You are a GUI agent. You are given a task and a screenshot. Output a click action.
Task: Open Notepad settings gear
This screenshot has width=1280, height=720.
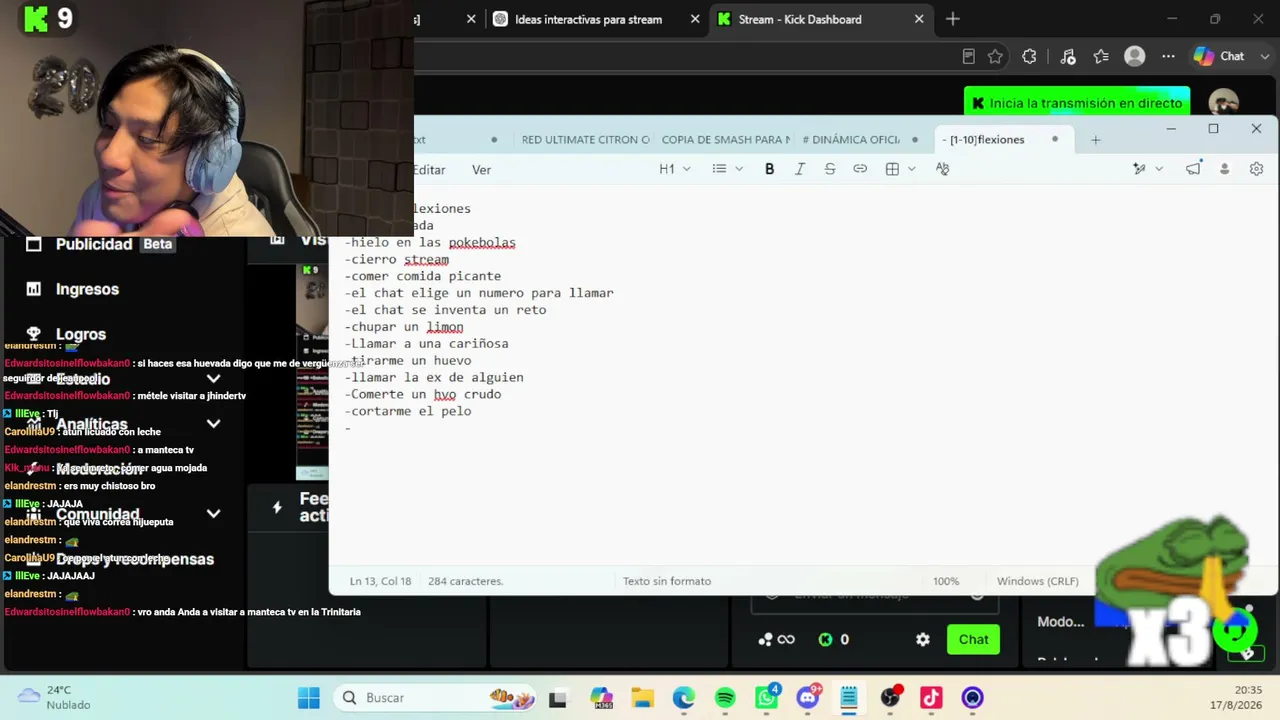point(1256,169)
